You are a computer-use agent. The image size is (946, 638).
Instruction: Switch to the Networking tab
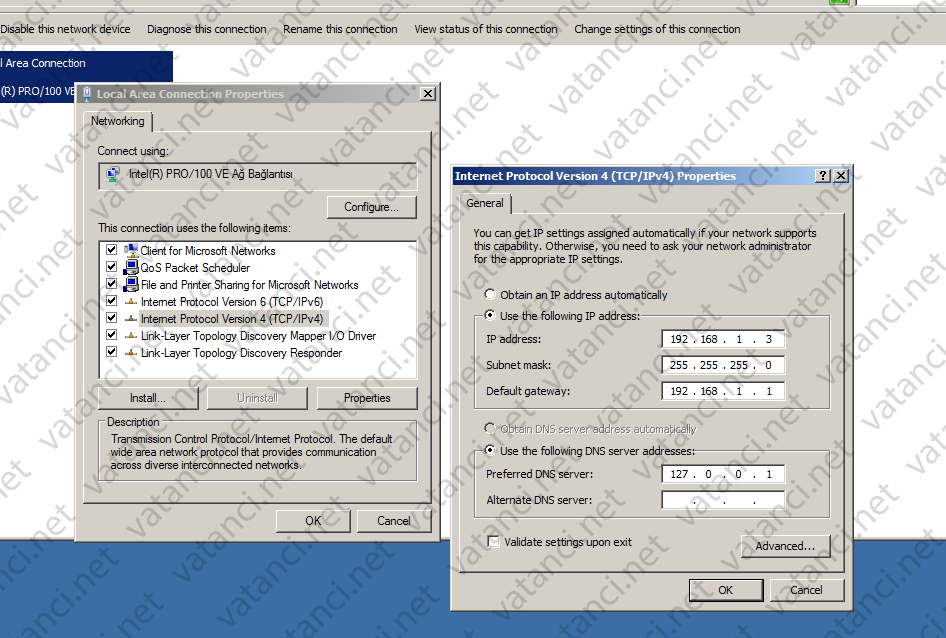117,121
